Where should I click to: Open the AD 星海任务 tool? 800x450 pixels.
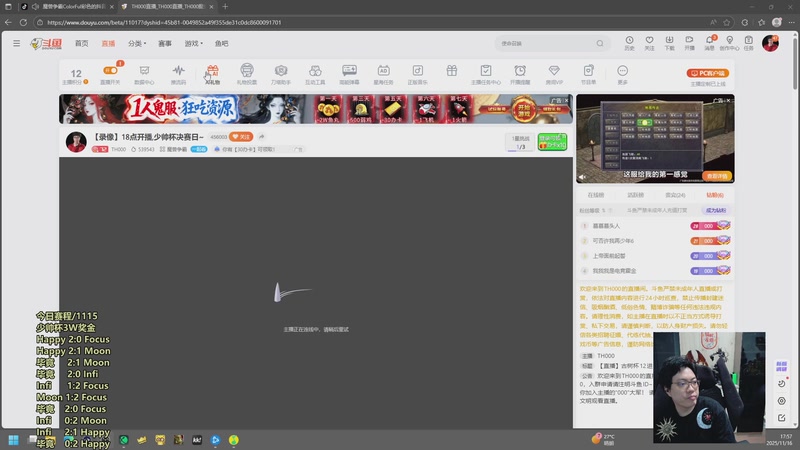(x=384, y=74)
